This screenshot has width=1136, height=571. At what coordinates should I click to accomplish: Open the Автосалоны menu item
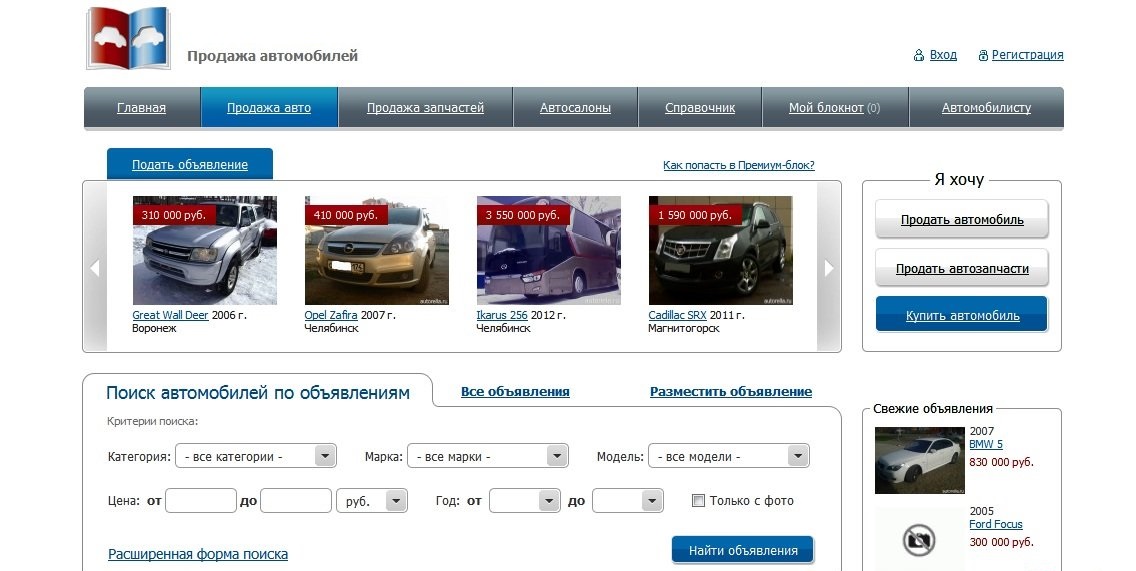pyautogui.click(x=575, y=107)
